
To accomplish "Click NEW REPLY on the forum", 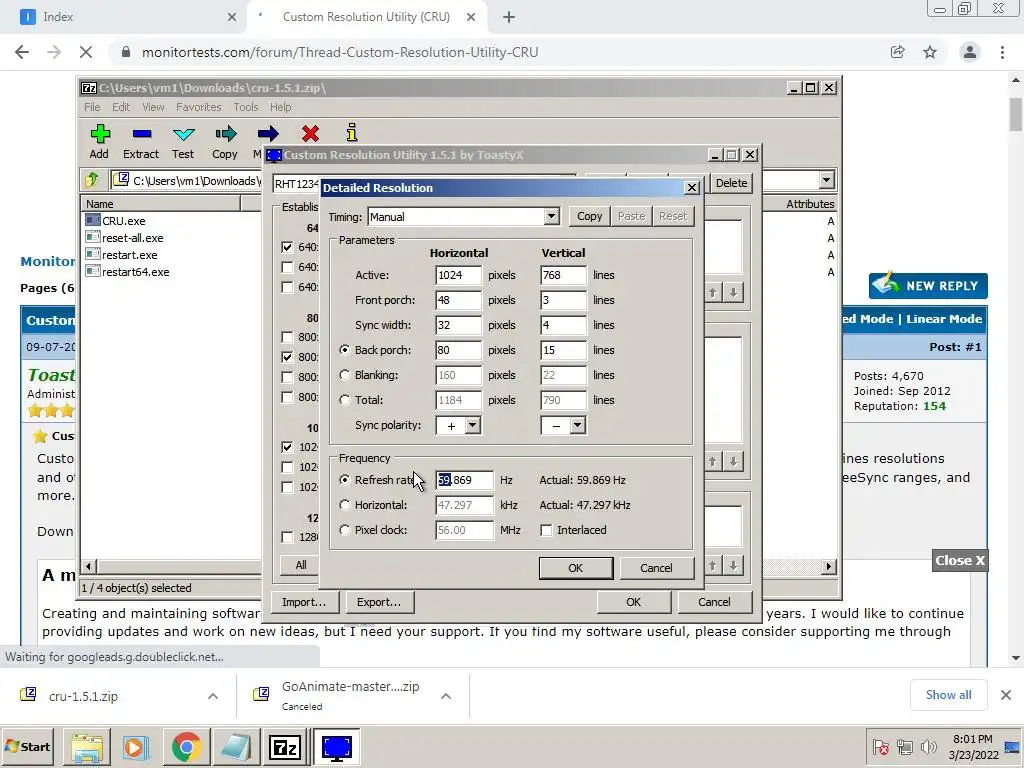I will (928, 285).
